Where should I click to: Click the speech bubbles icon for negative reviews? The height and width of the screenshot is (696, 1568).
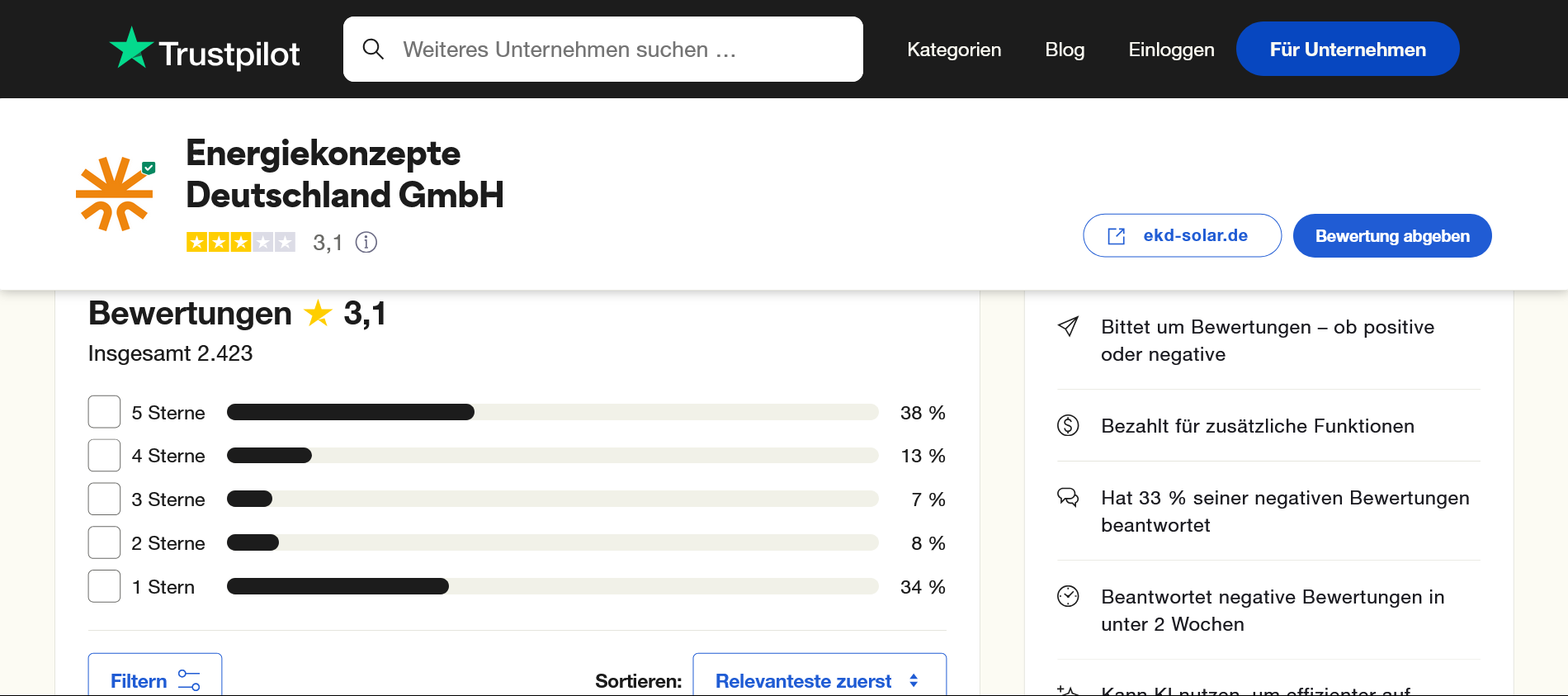coord(1068,498)
